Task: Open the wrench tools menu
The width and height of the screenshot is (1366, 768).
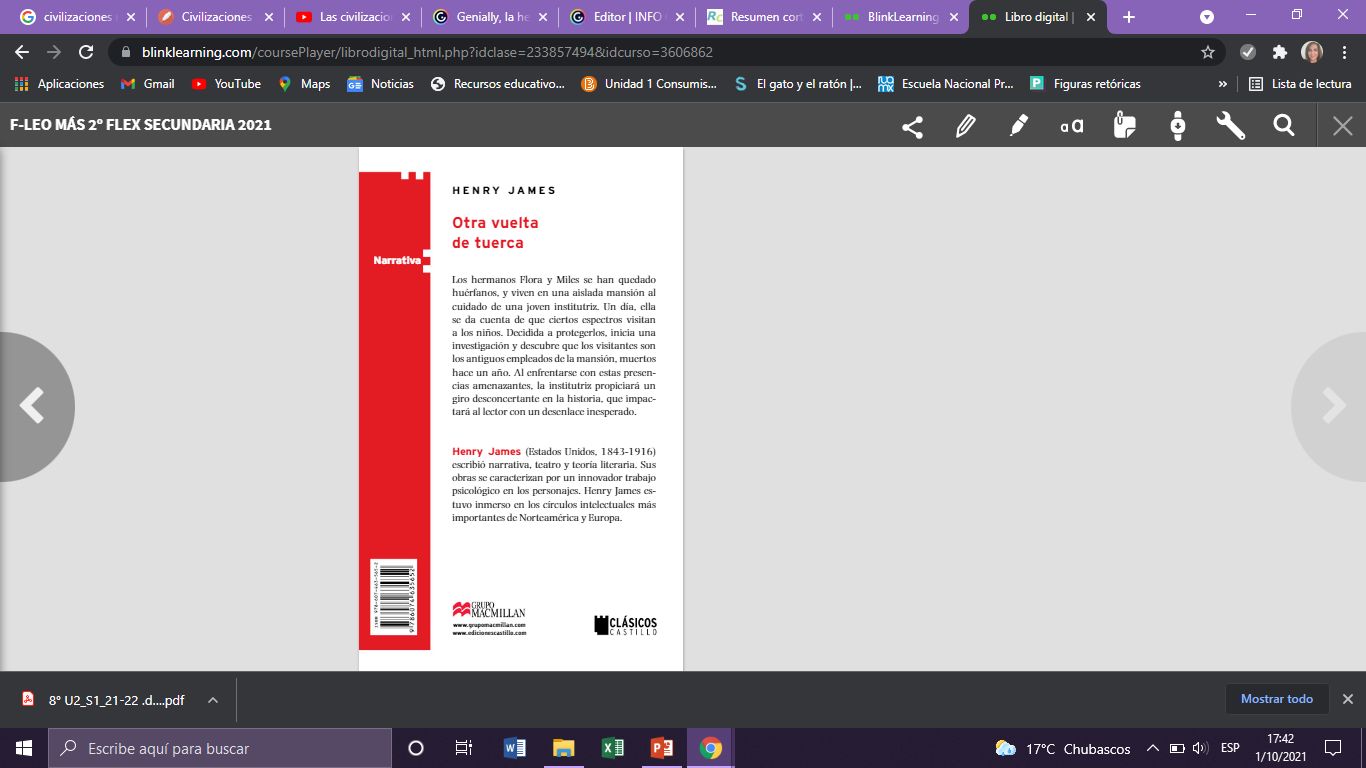Action: (1230, 125)
